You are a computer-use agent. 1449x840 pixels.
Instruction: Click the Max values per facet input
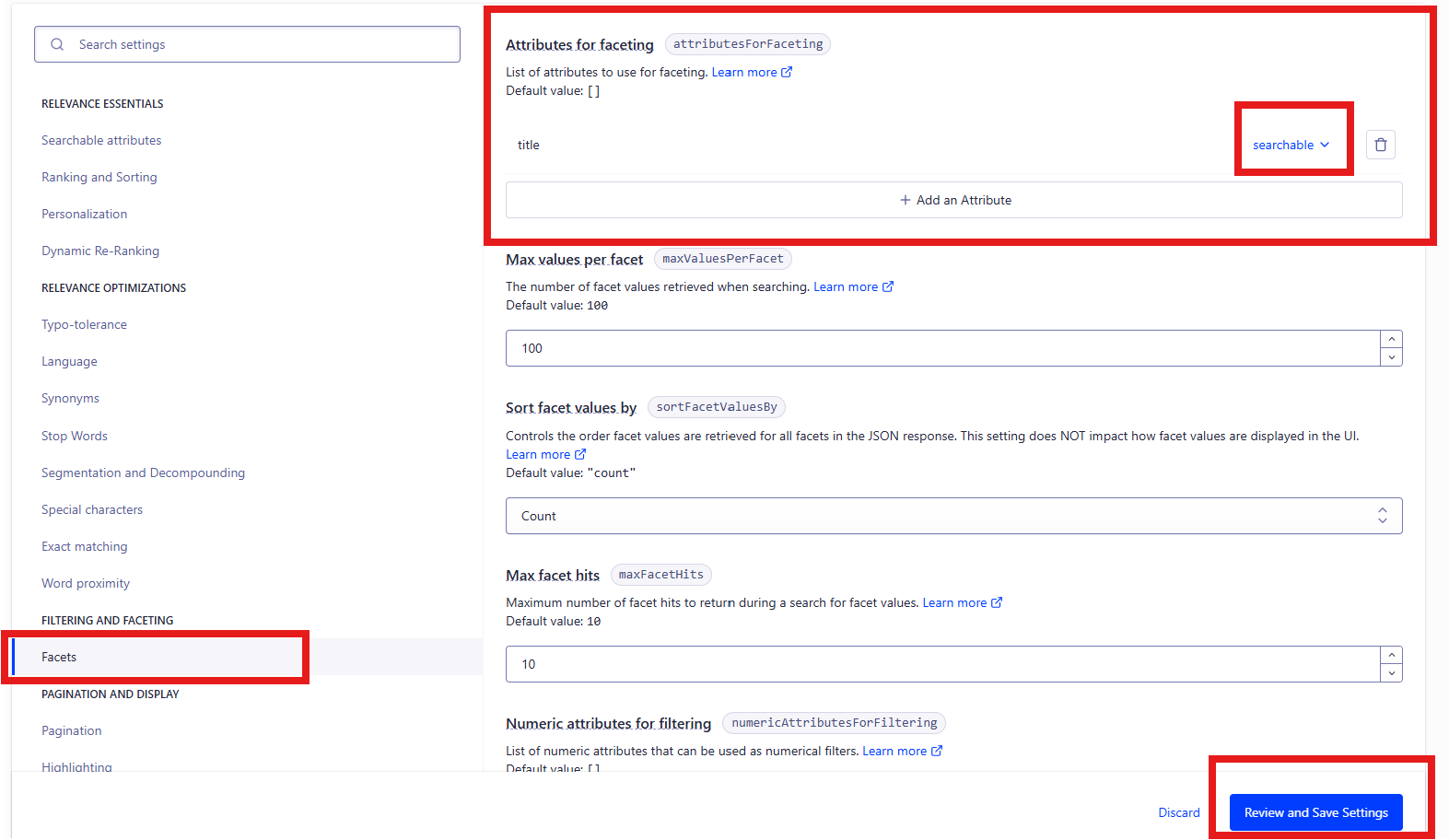coord(940,348)
